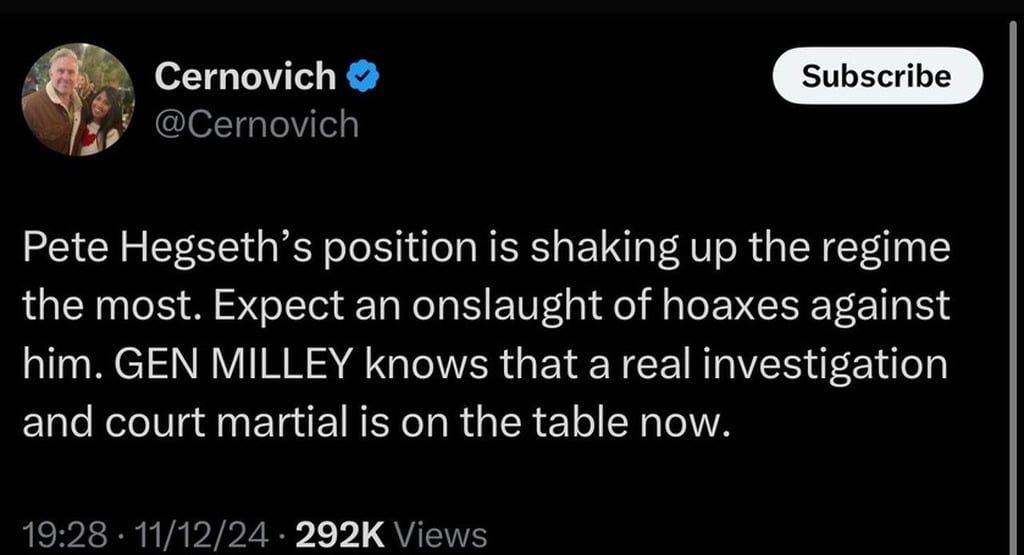Click the blue verified badge icon
The image size is (1024, 555).
pos(362,76)
